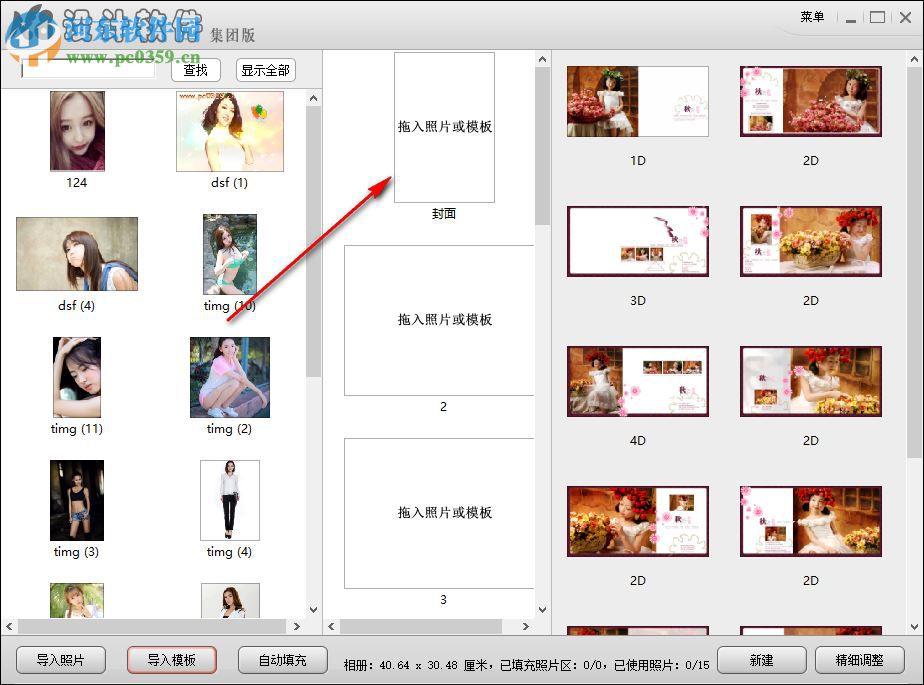The image size is (924, 685).
Task: Select the photo thumbnail timg (3)
Action: coord(76,500)
